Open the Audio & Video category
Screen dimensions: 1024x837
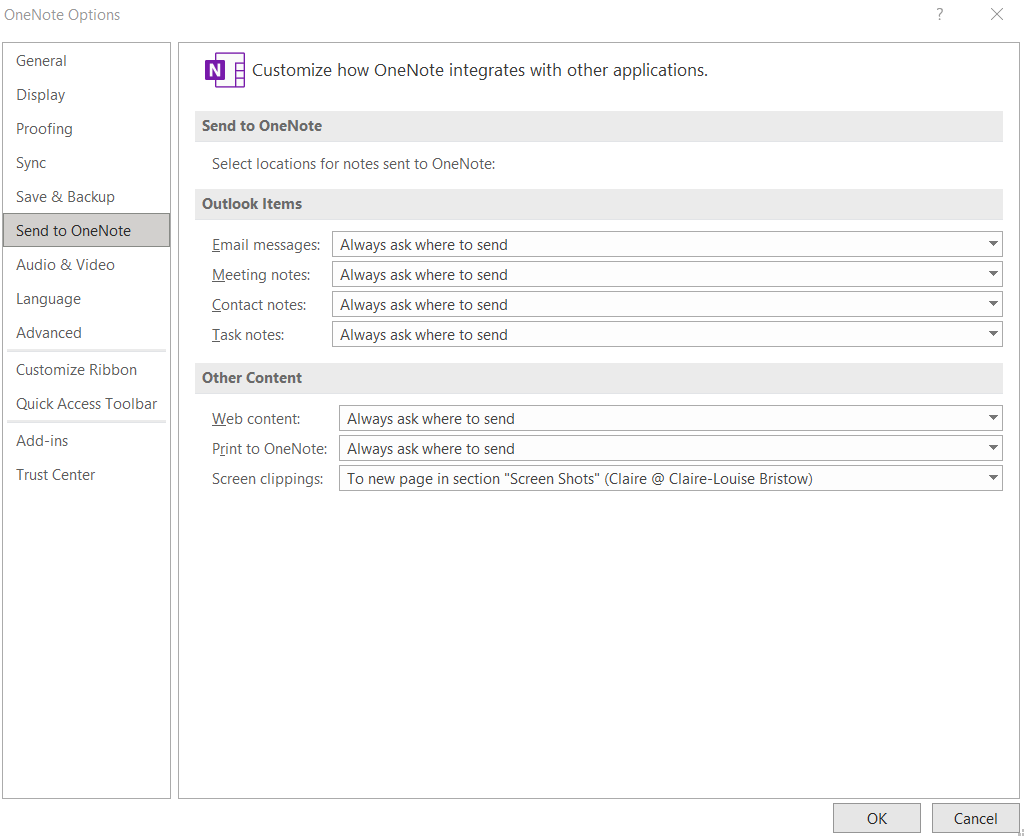[65, 265]
